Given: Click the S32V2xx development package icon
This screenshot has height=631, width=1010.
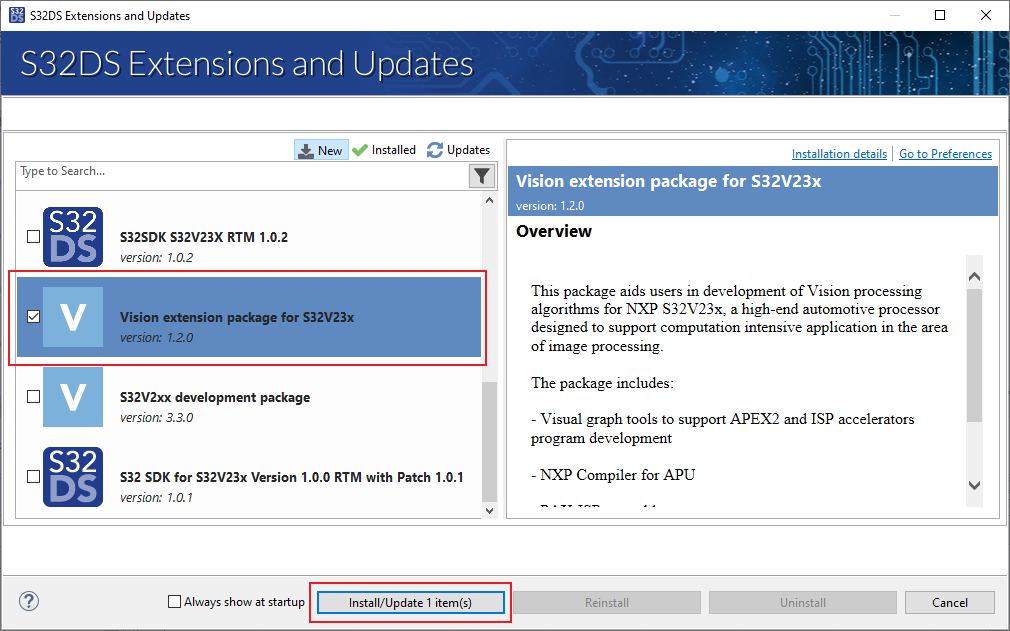Looking at the screenshot, I should pos(72,397).
